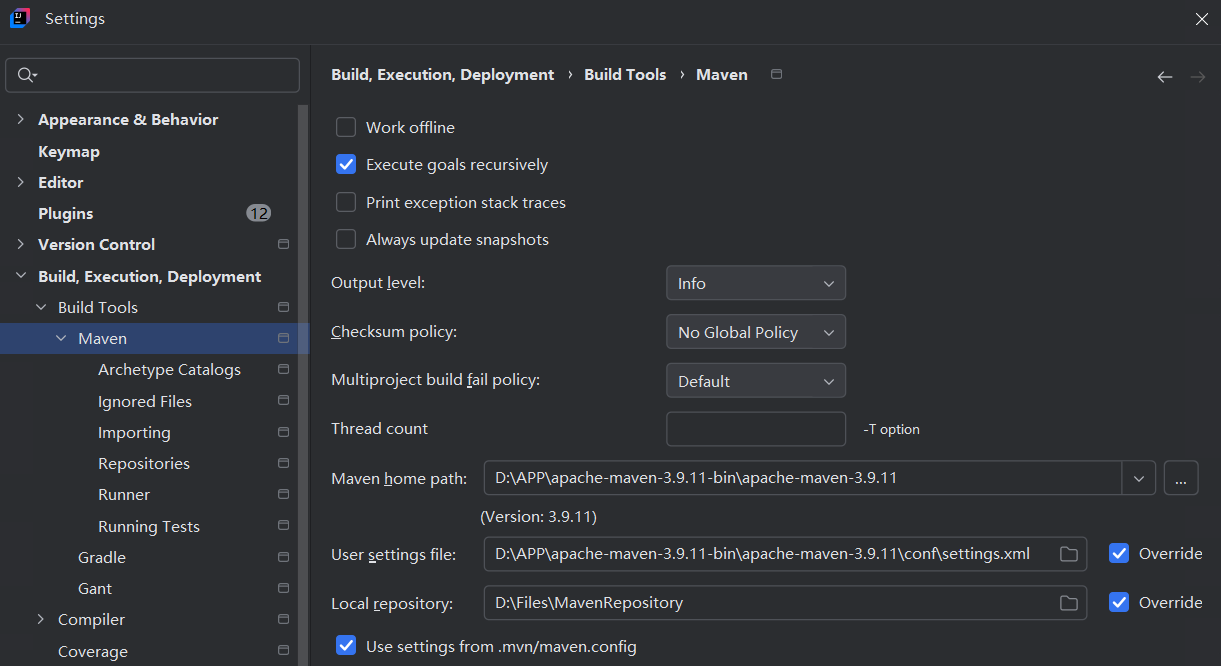Uncheck Execute goals recursively
The height and width of the screenshot is (666, 1221).
(x=346, y=165)
